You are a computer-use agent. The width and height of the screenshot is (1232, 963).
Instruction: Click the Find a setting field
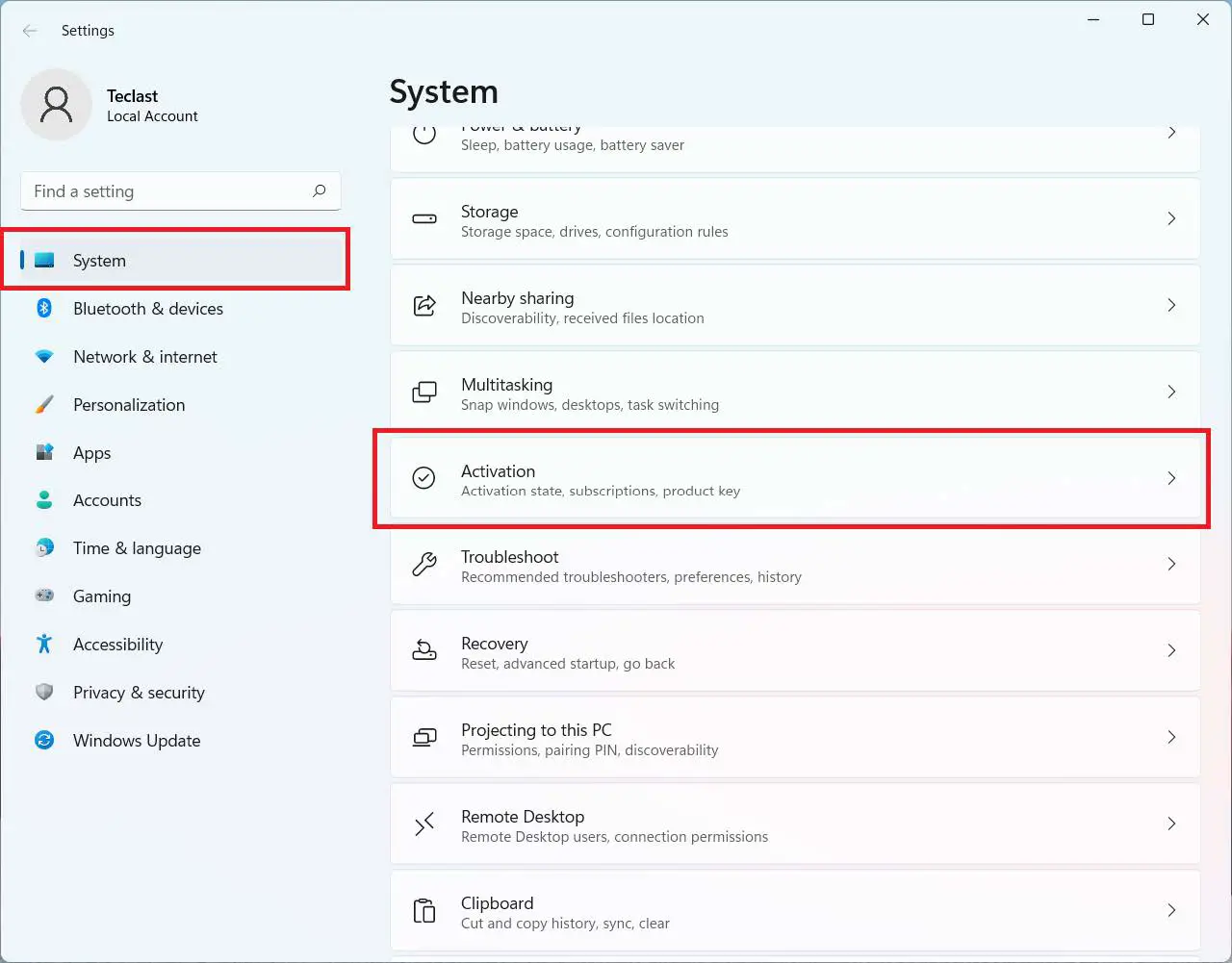coord(168,191)
